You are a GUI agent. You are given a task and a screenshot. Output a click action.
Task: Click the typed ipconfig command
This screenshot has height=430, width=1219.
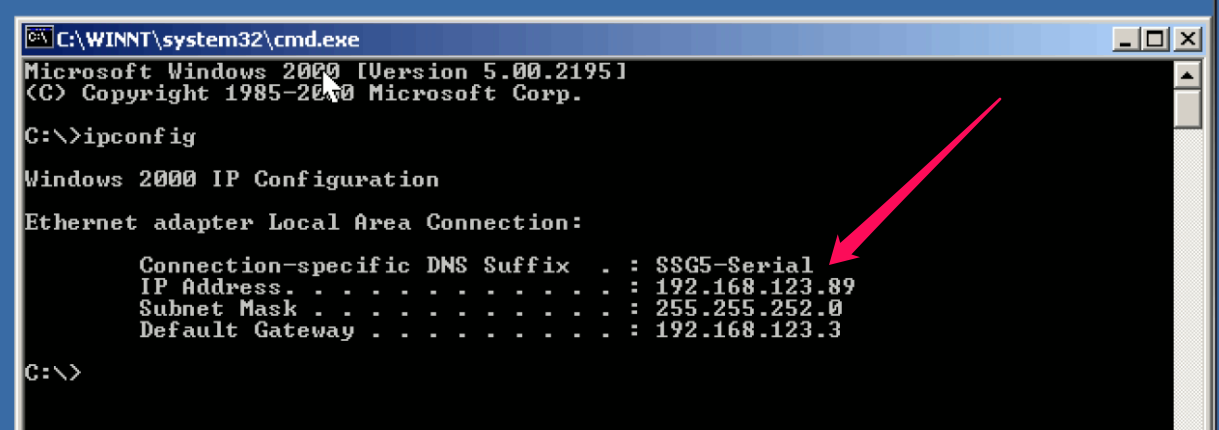[x=140, y=137]
